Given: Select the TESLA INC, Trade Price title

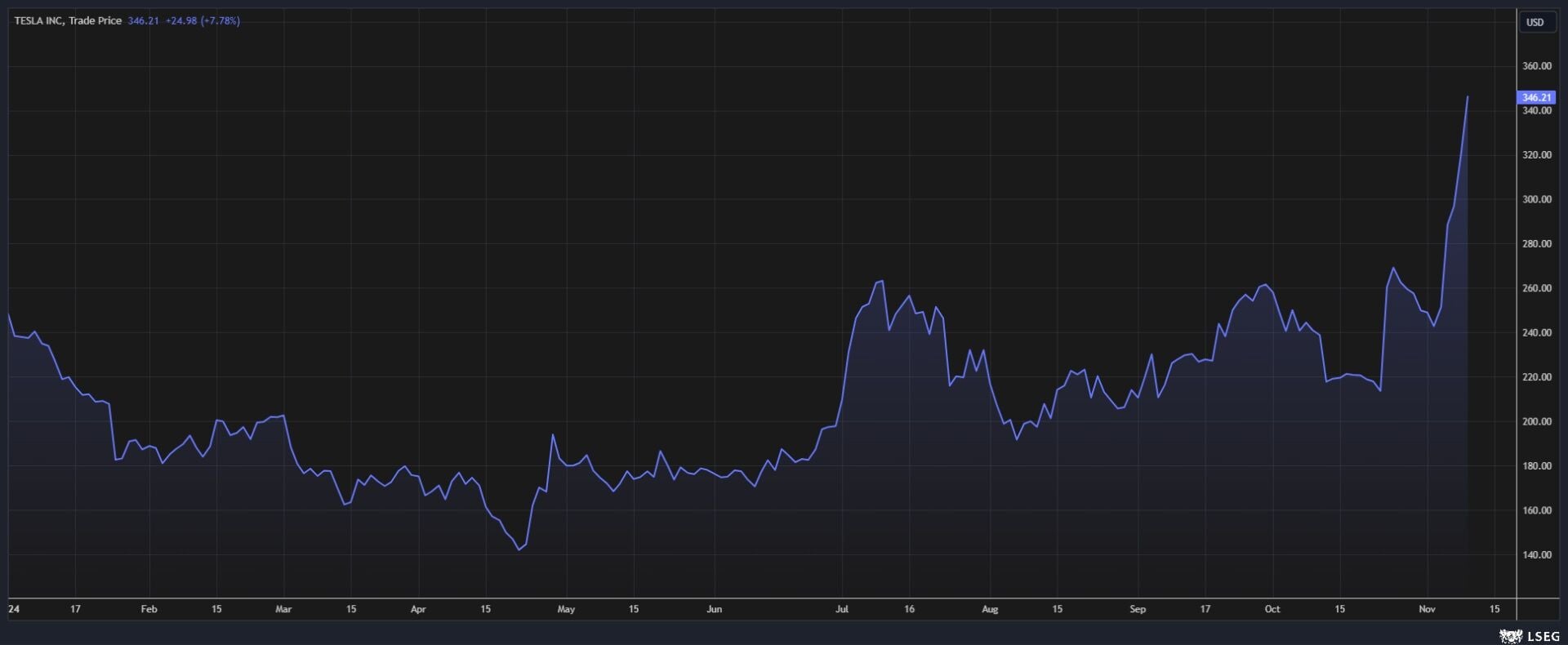Looking at the screenshot, I should pyautogui.click(x=68, y=21).
